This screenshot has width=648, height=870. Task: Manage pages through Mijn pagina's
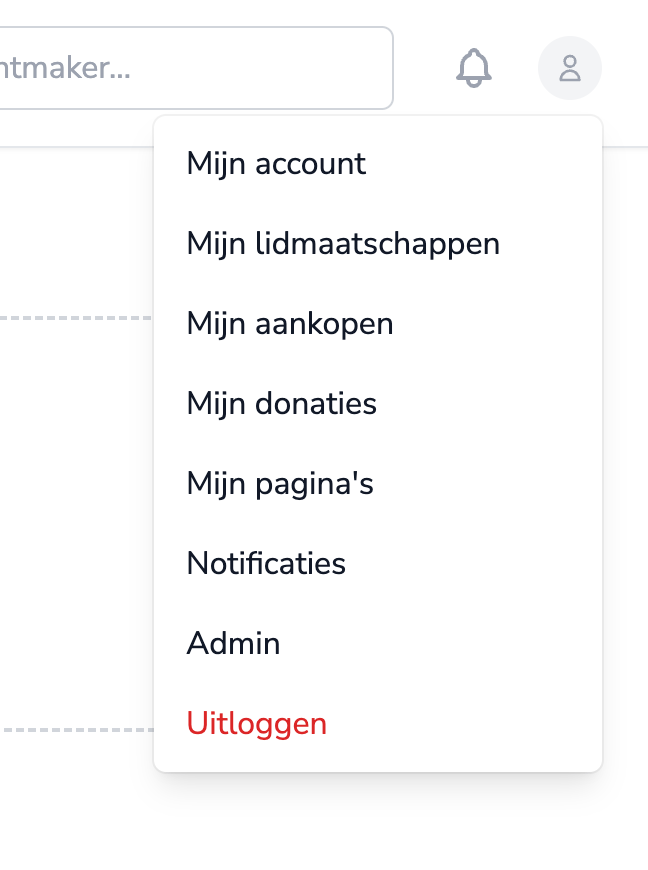(378, 483)
